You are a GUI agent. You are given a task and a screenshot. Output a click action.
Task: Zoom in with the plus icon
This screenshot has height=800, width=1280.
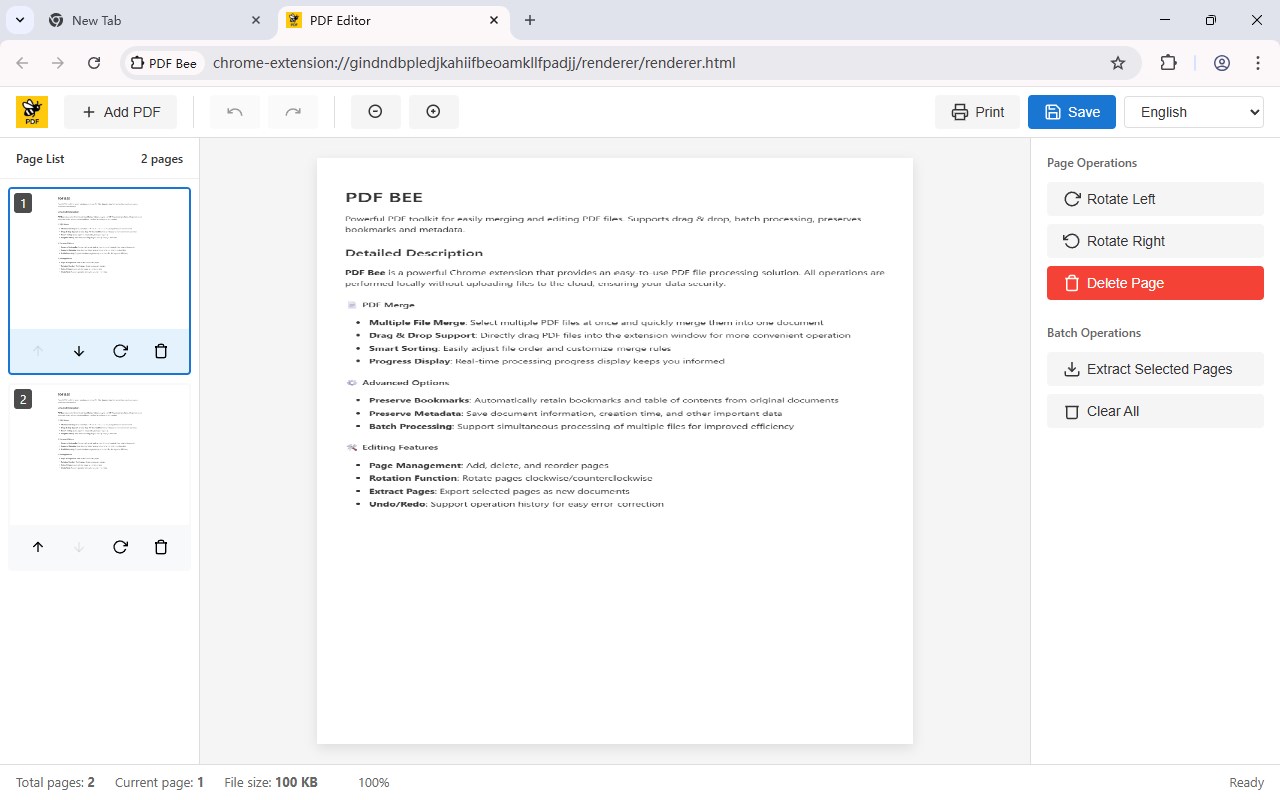pos(433,112)
